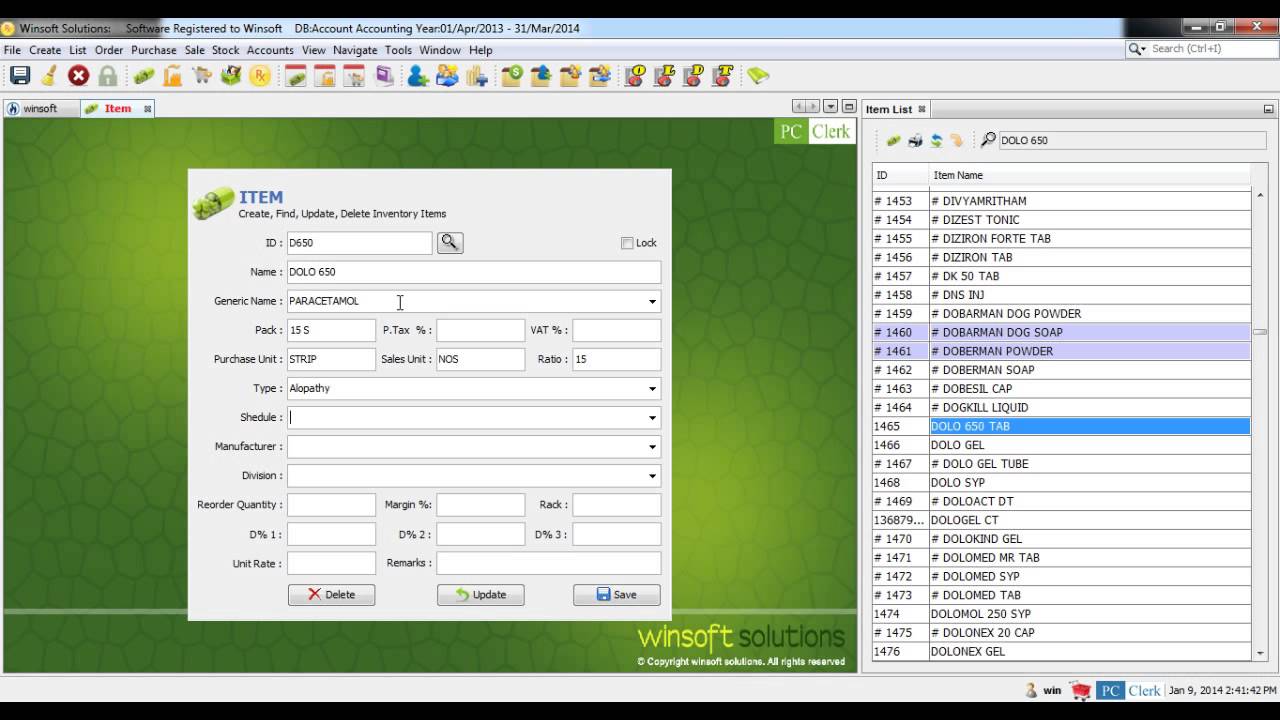This screenshot has width=1280, height=720.
Task: Expand the Generic Name dropdown
Action: (x=652, y=301)
